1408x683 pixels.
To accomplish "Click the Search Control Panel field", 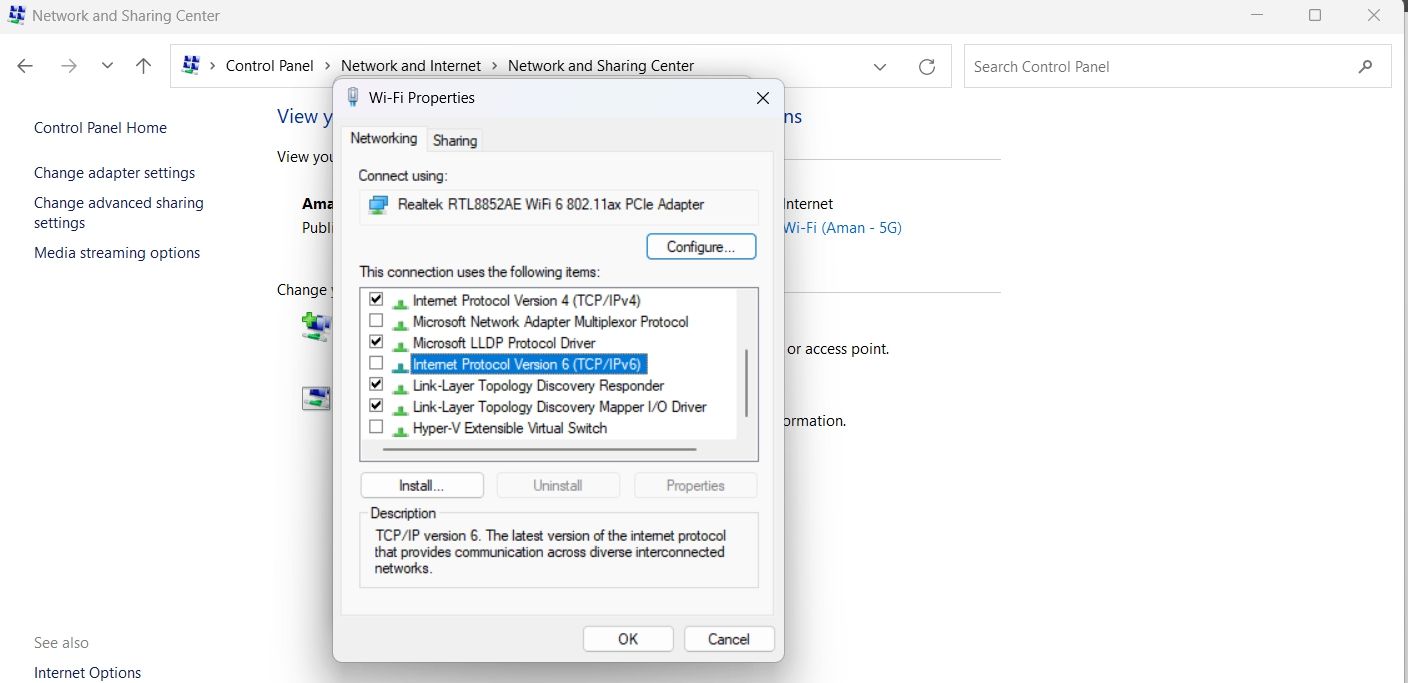I will coord(1160,67).
